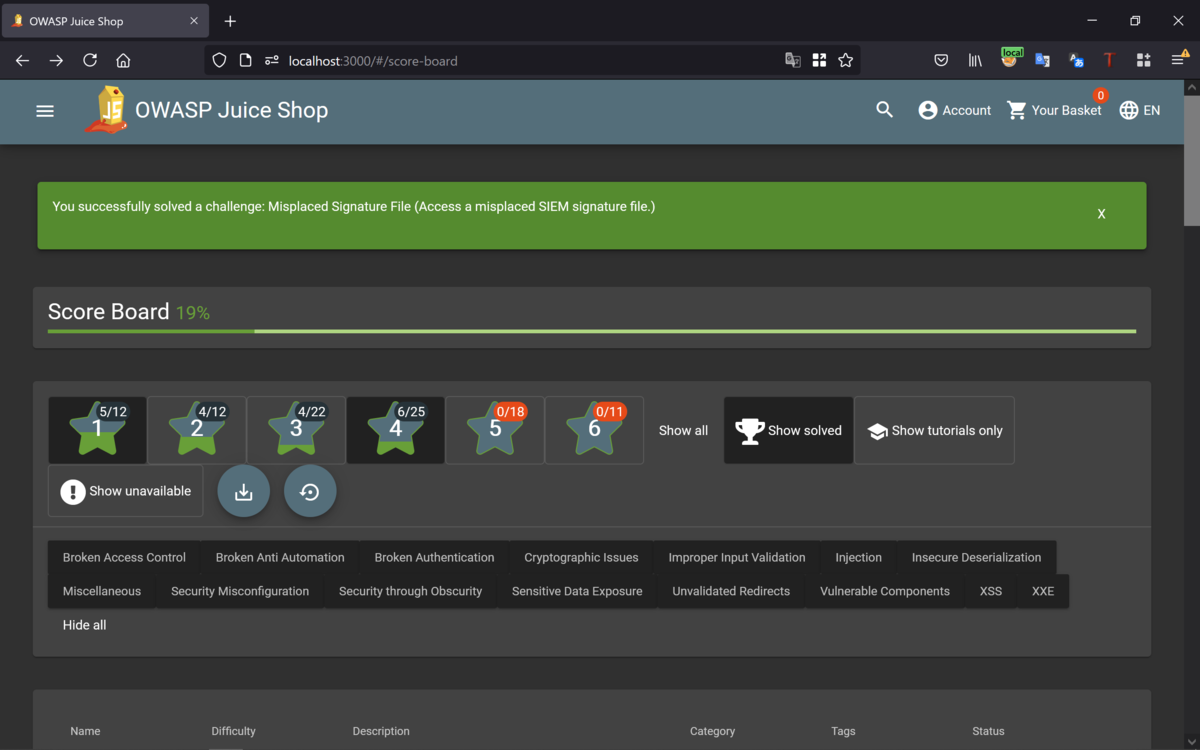Select the Vulnerable Components category

(x=885, y=591)
